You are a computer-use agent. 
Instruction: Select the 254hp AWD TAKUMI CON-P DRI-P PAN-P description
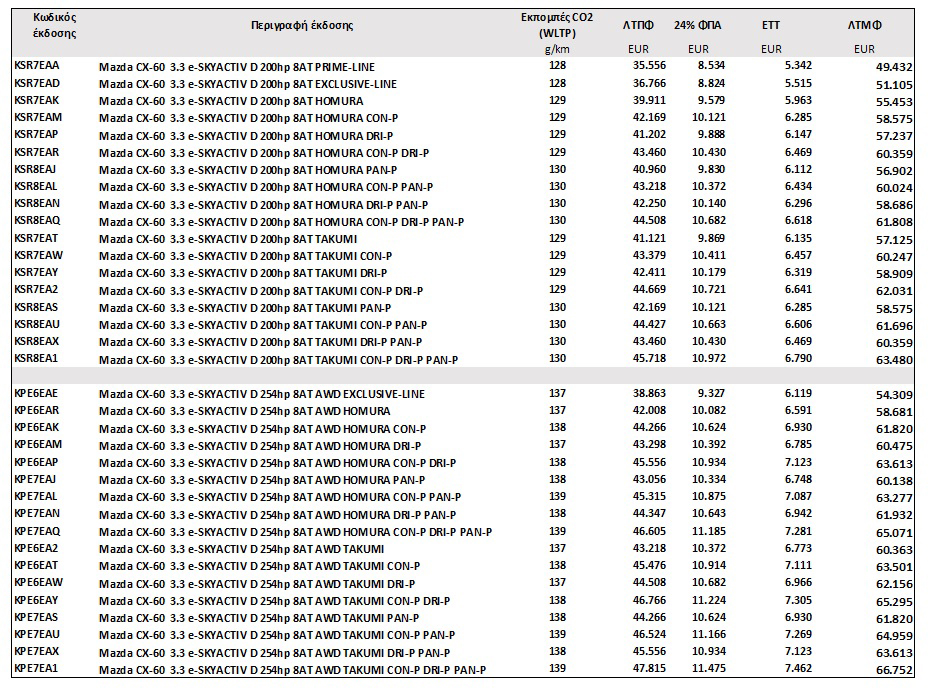pyautogui.click(x=292, y=670)
